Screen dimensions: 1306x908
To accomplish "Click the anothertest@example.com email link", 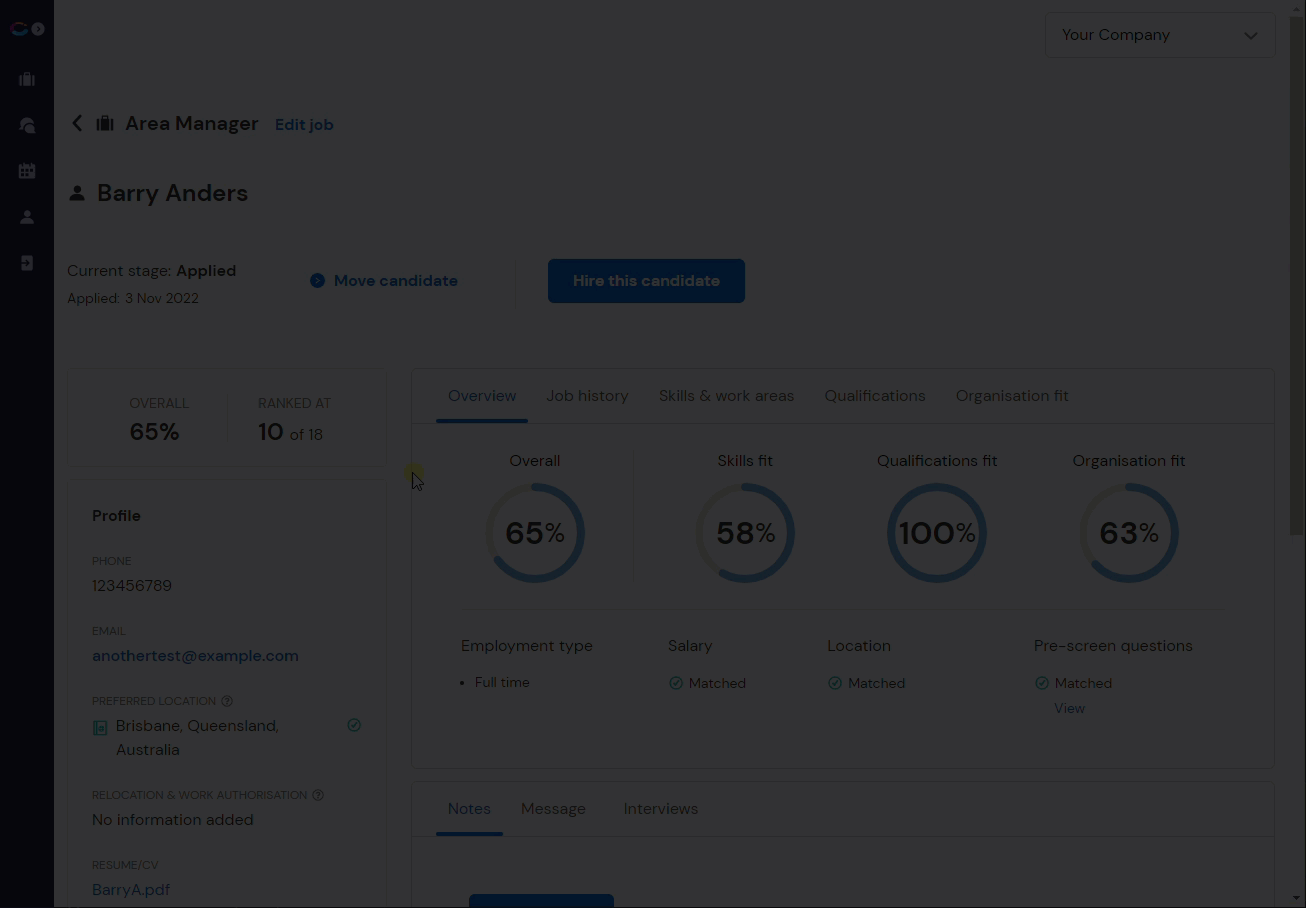I will click(195, 656).
